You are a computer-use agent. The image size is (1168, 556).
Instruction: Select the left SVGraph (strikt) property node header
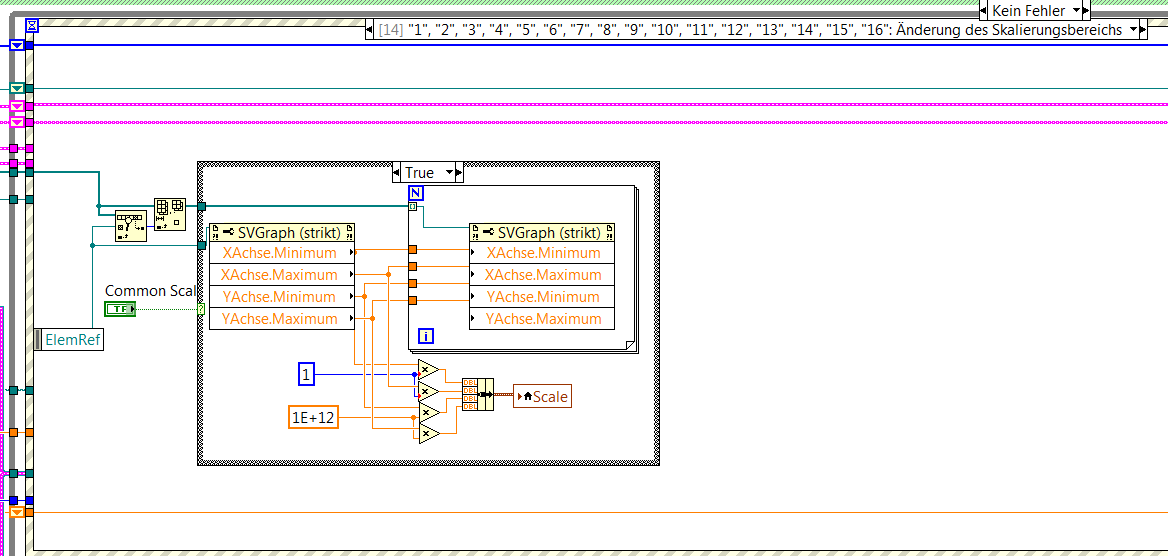coord(282,233)
